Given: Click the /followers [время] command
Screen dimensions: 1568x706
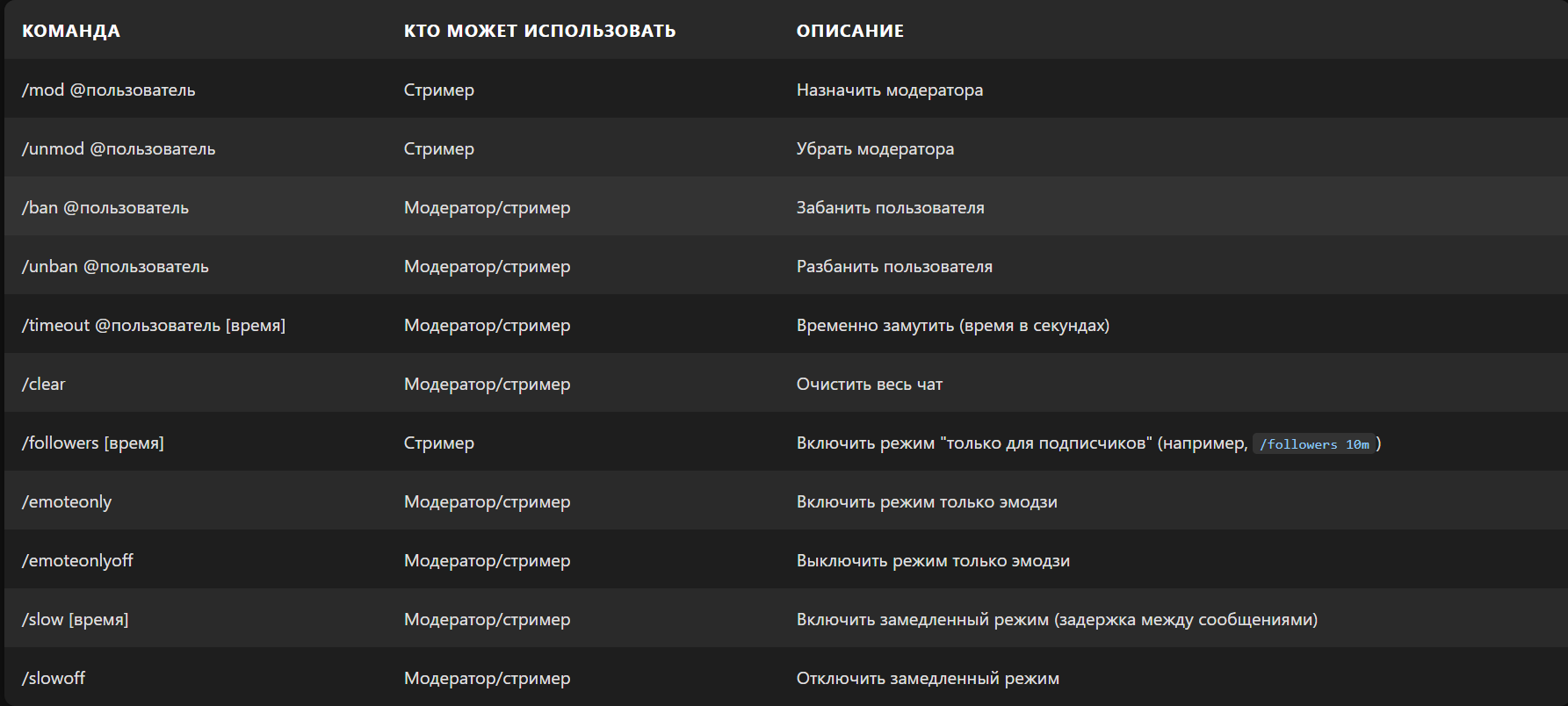Looking at the screenshot, I should (x=93, y=443).
